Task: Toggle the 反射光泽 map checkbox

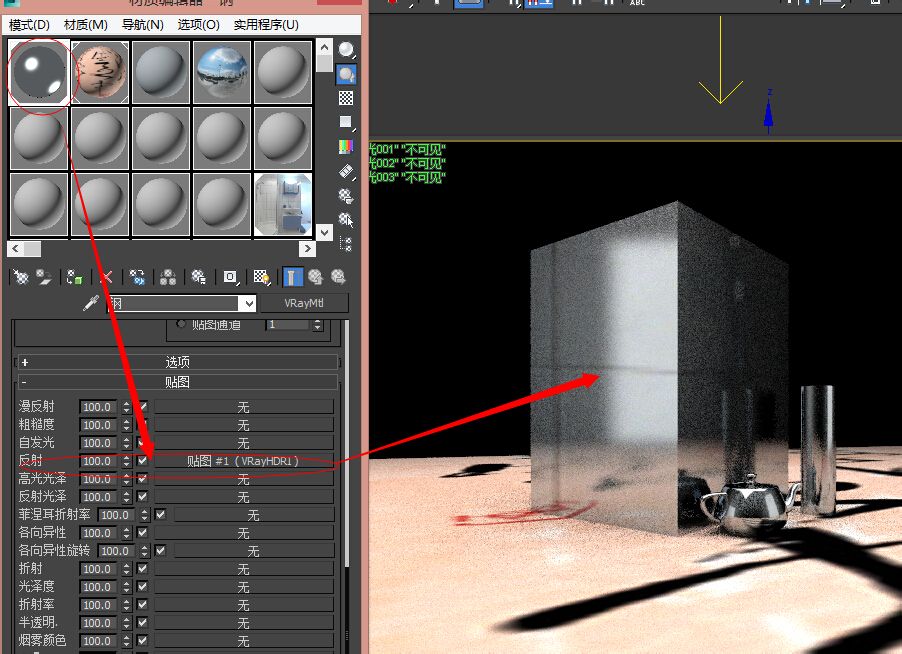Action: 142,496
